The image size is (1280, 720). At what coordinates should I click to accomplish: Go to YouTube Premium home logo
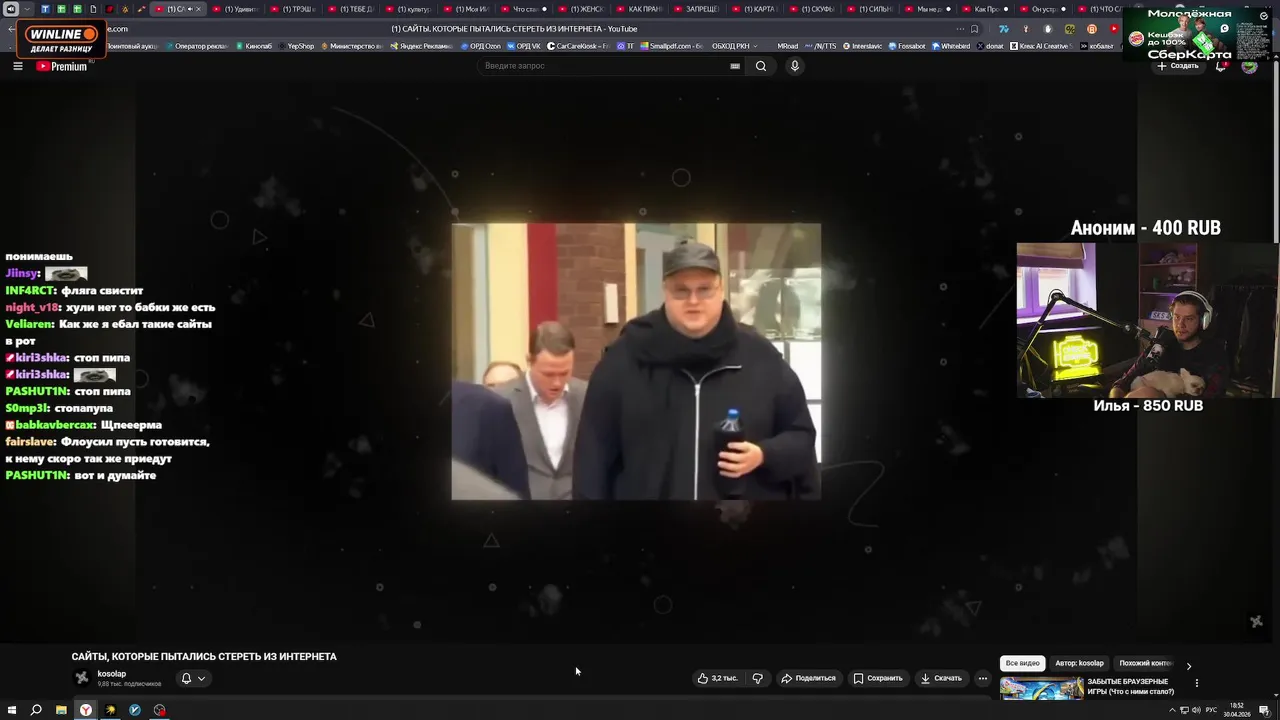click(x=62, y=66)
